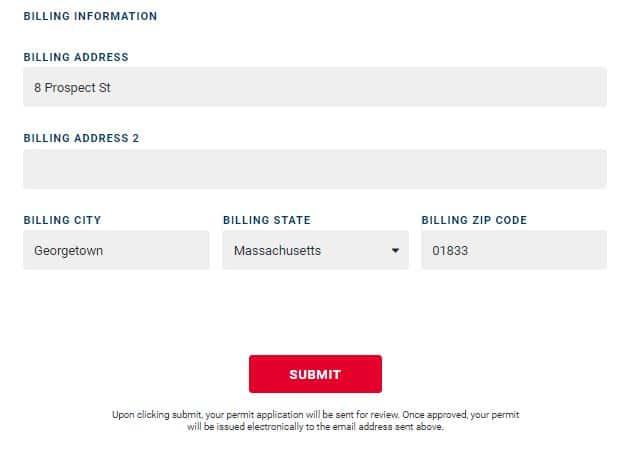Screen dimensions: 629x460
Task: Select the Massachusetts value in the state combo box
Action: [x=278, y=251]
